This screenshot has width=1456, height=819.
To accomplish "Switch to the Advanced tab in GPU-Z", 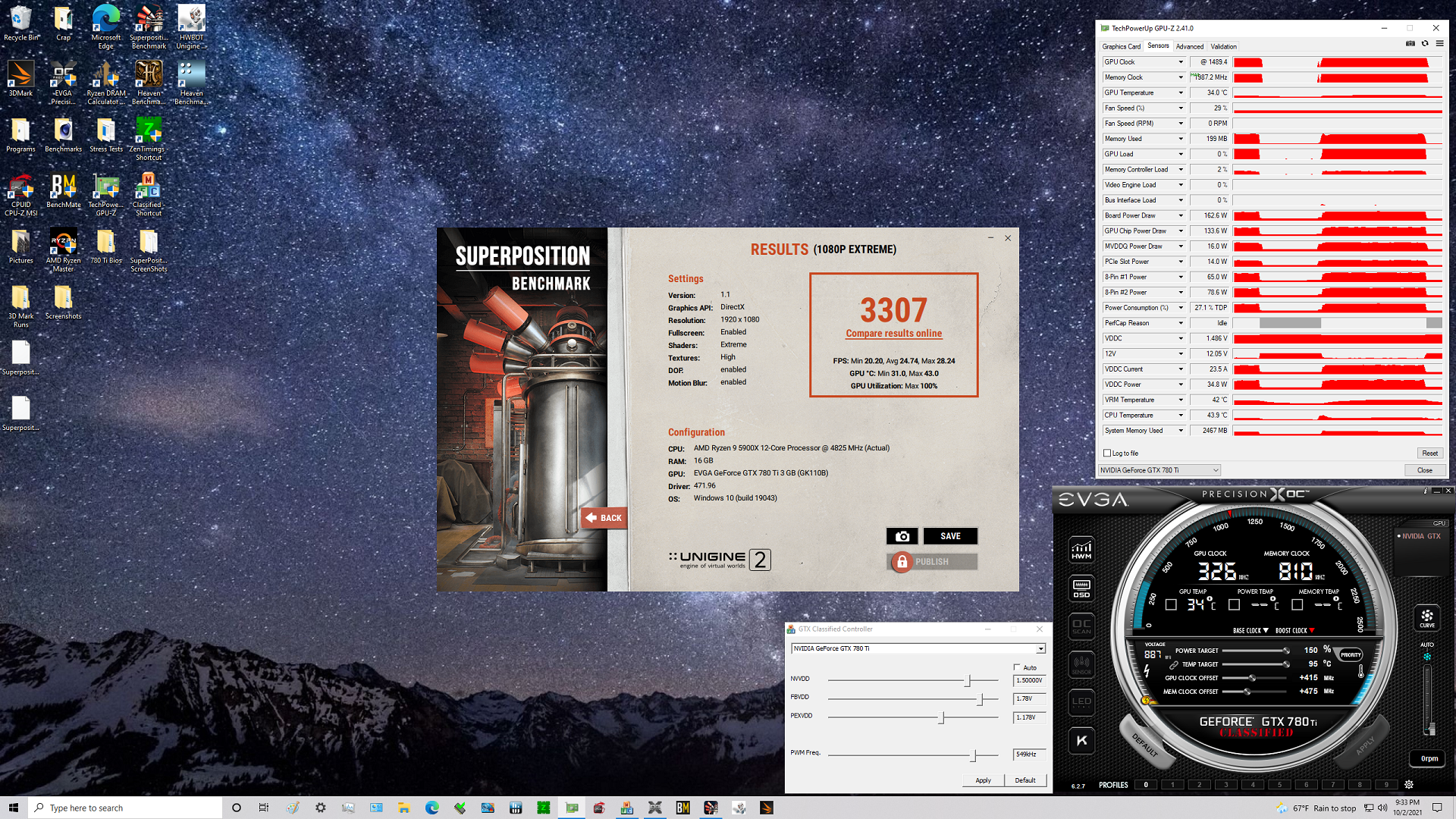I will [1190, 46].
